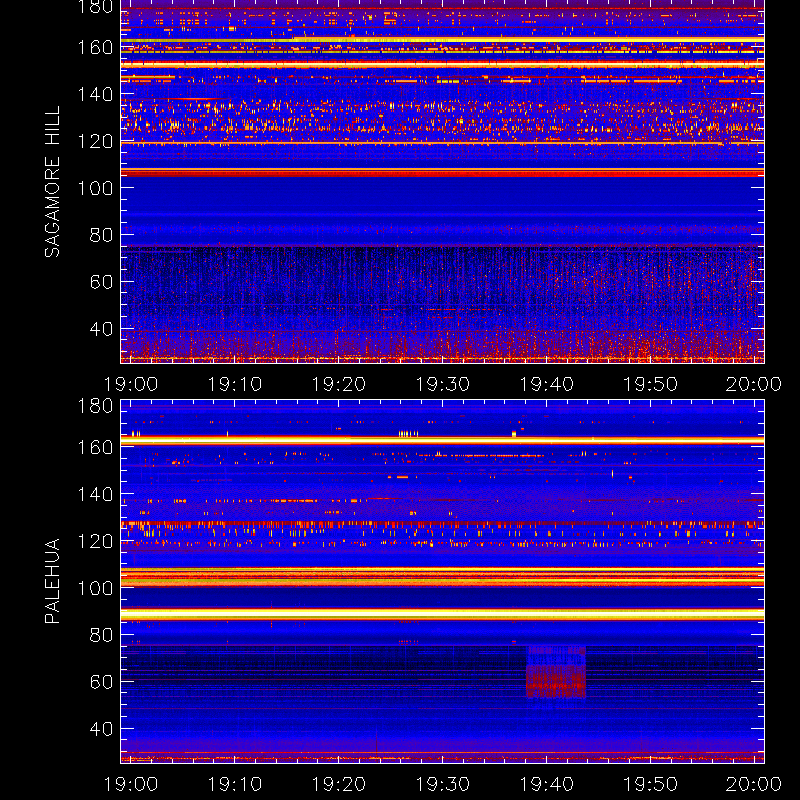Image resolution: width=800 pixels, height=800 pixels.
Task: Pick the 100 tick label on Palehua plot
Action: [x=95, y=588]
